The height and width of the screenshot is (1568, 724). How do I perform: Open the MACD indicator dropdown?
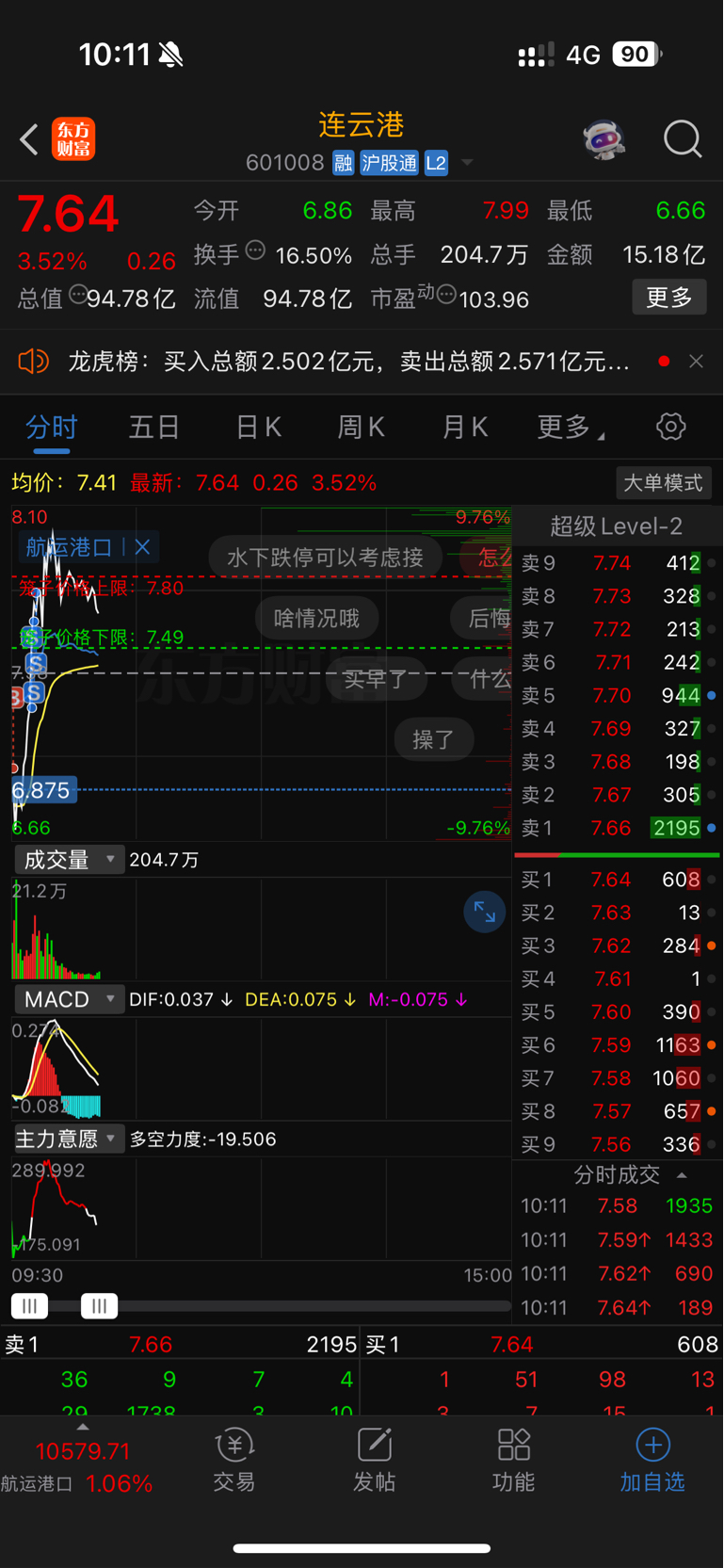point(69,999)
